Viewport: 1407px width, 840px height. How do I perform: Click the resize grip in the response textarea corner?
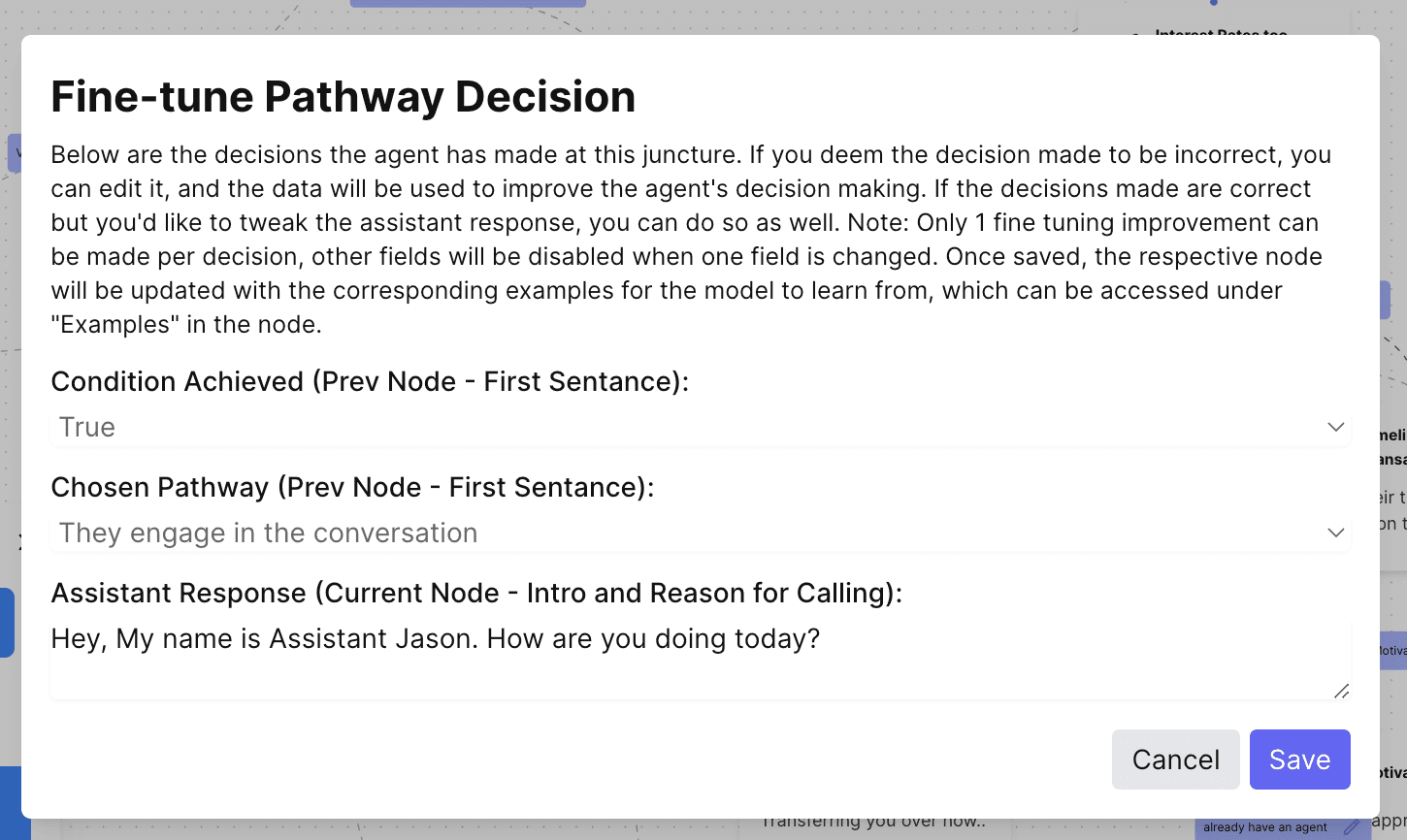pyautogui.click(x=1343, y=692)
